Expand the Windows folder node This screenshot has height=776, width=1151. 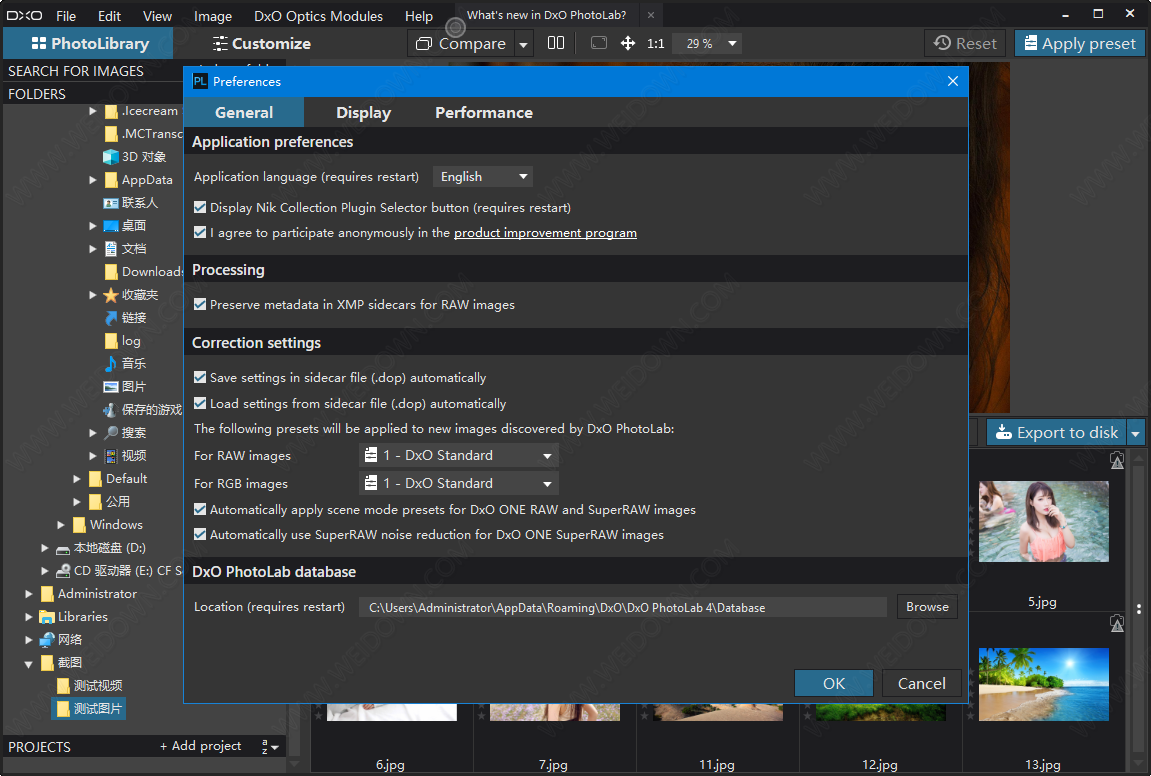[61, 525]
